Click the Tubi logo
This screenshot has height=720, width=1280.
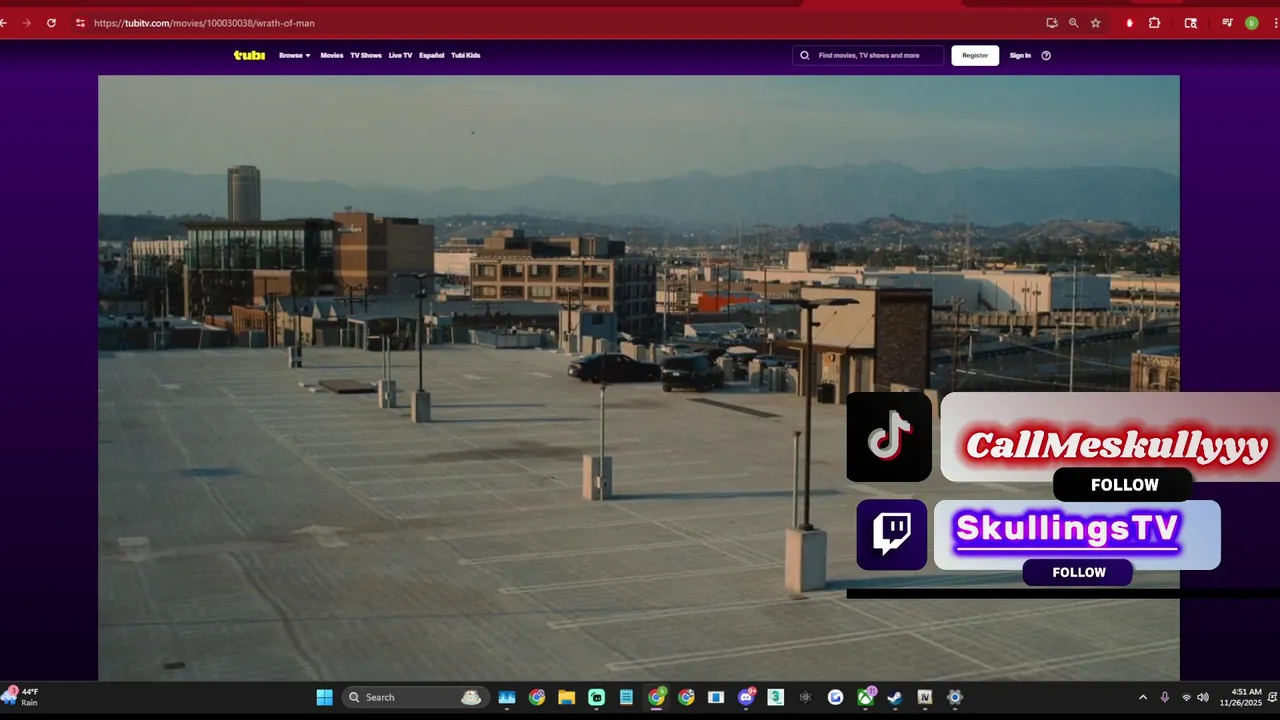click(x=249, y=55)
